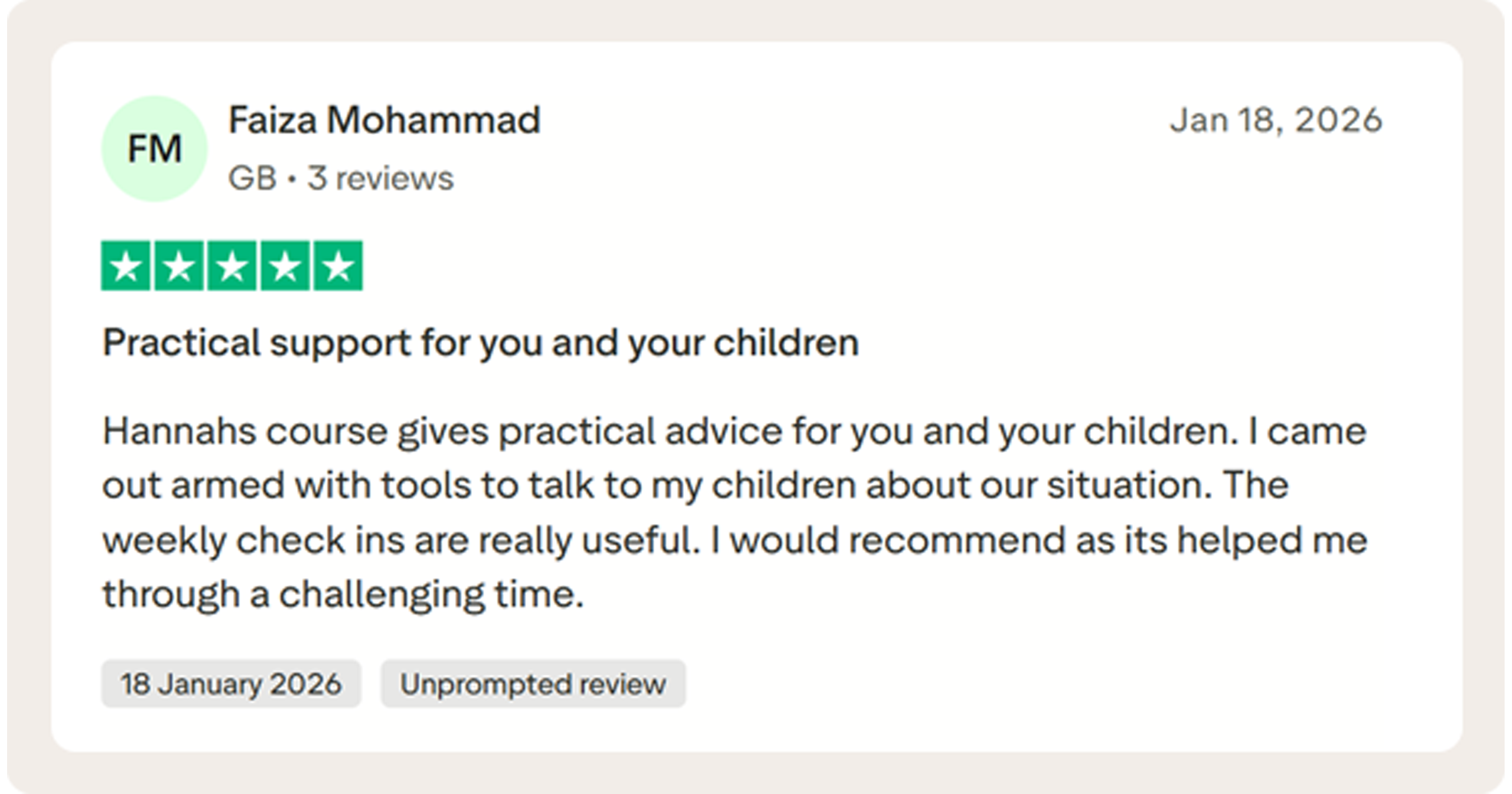Select the fourth green rating star
The width and height of the screenshot is (1512, 794).
[x=285, y=266]
